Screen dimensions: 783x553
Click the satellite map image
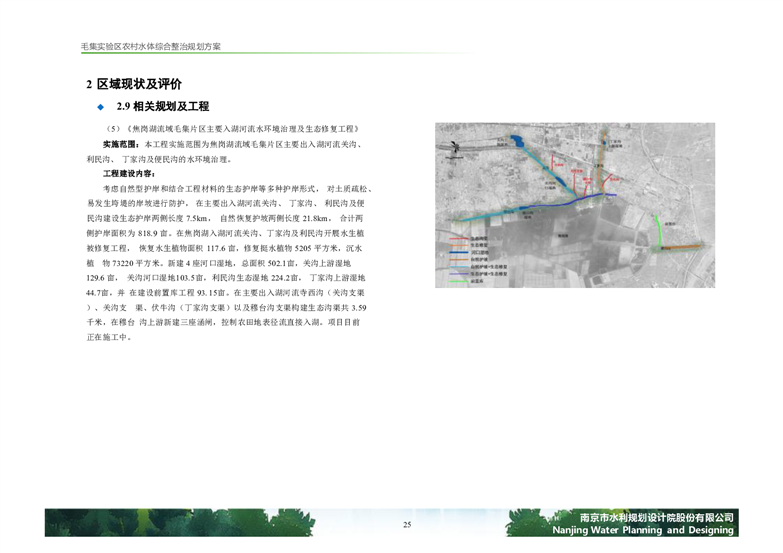click(x=575, y=206)
